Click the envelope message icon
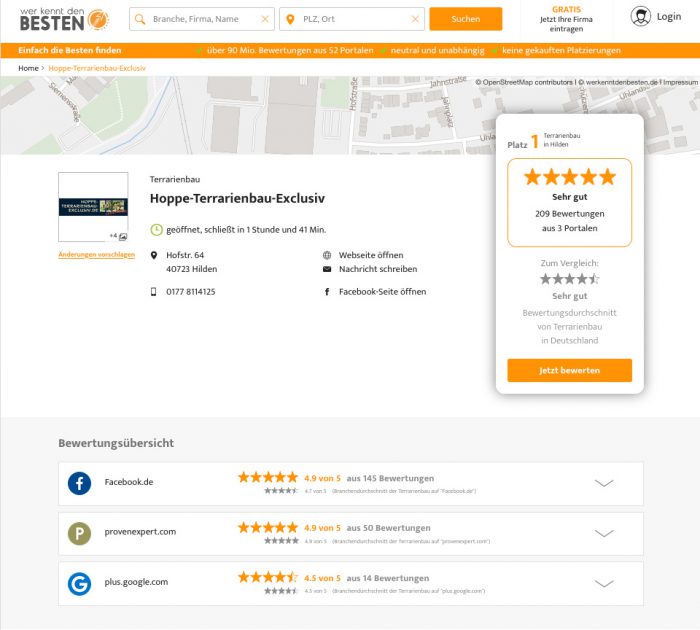This screenshot has height=630, width=700. tap(327, 269)
